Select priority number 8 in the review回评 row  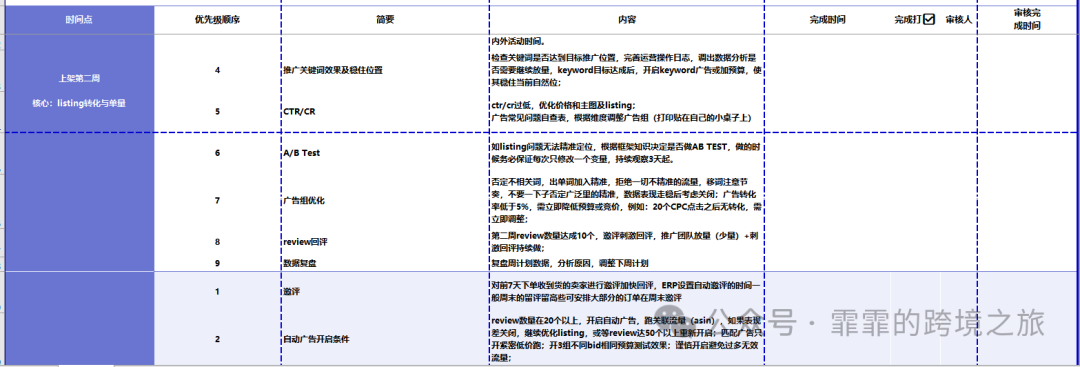point(218,242)
